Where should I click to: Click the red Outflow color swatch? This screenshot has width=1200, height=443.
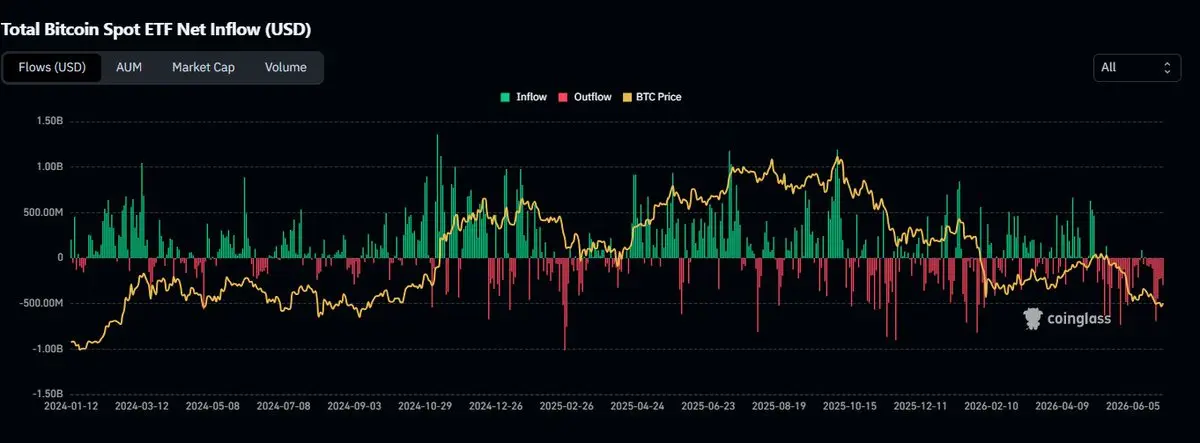[x=562, y=97]
